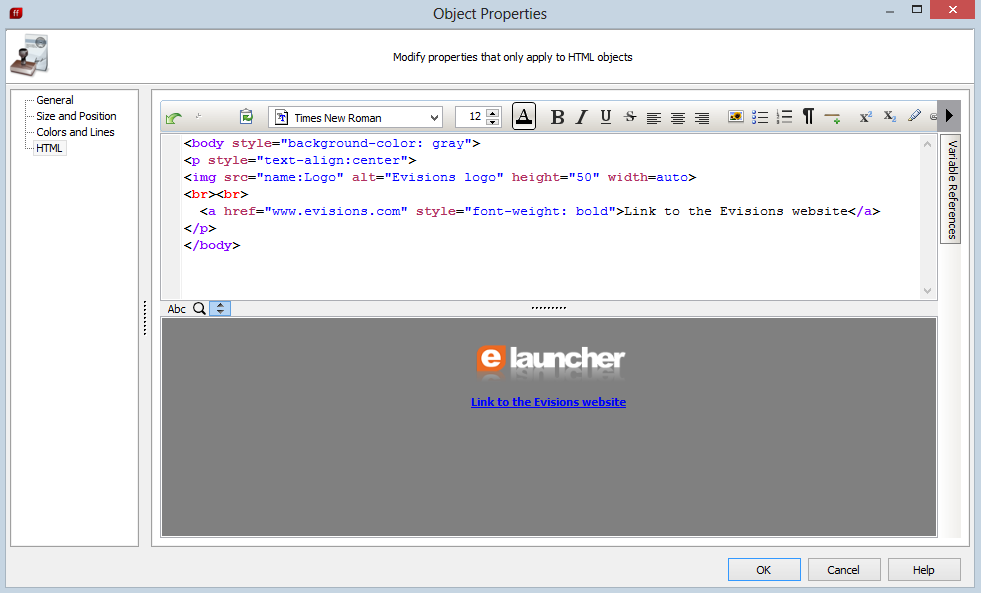
Task: Insert an image via toolbar icon
Action: click(736, 117)
